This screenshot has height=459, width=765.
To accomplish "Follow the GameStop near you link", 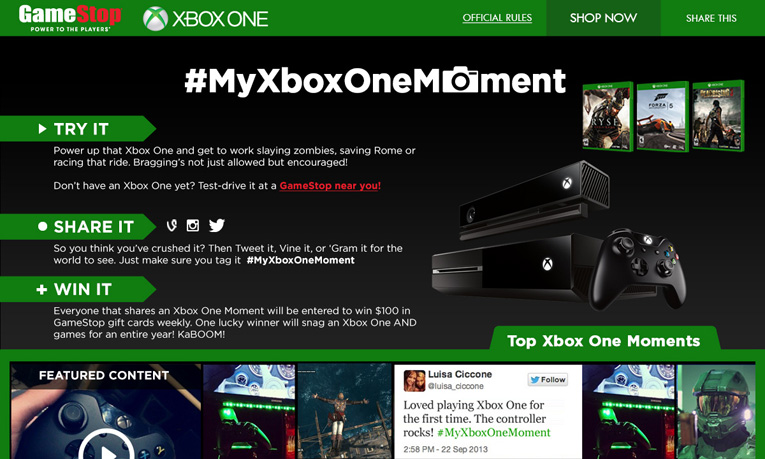I will click(x=330, y=186).
